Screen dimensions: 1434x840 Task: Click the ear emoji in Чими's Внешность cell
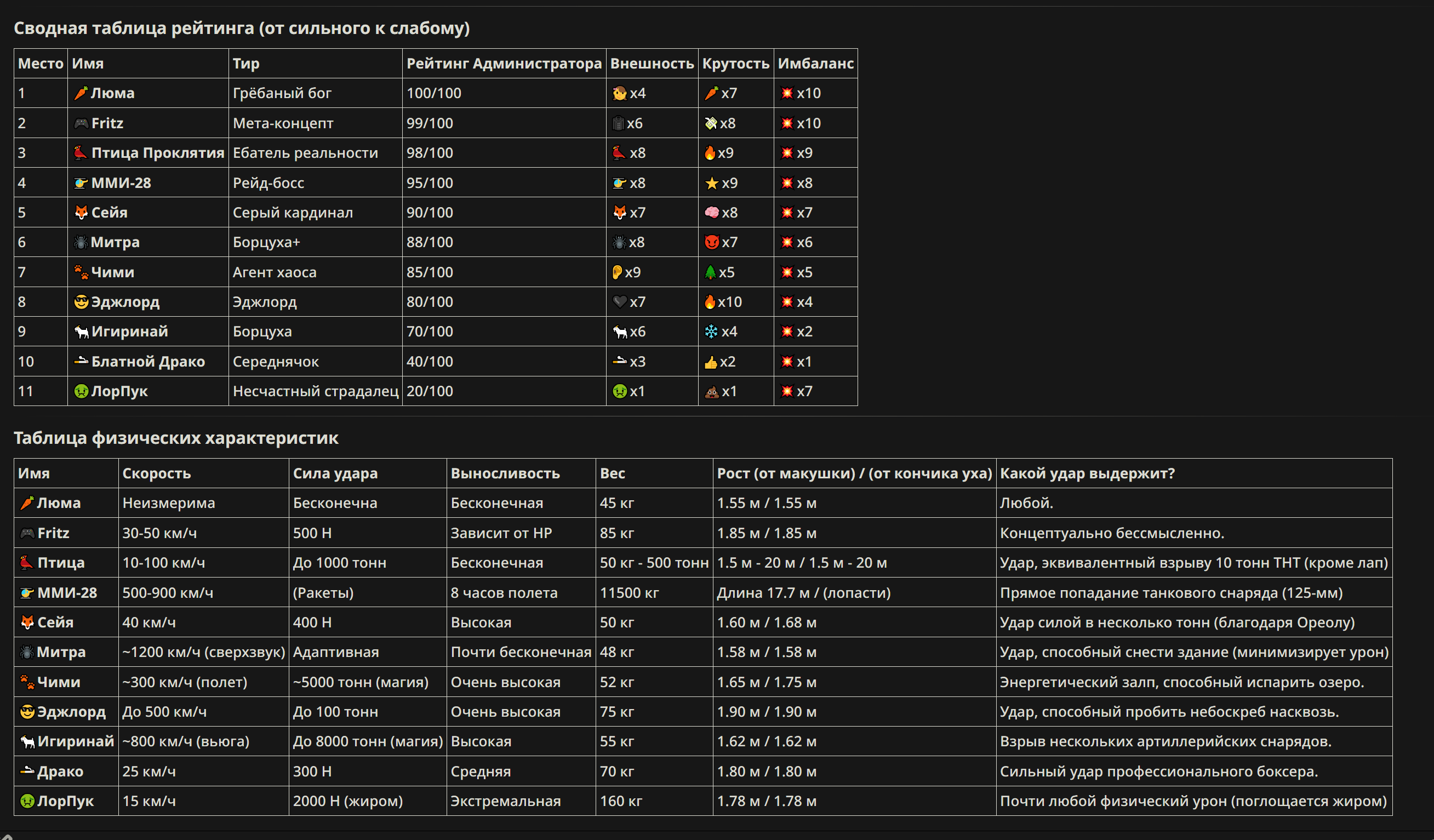pyautogui.click(x=617, y=272)
